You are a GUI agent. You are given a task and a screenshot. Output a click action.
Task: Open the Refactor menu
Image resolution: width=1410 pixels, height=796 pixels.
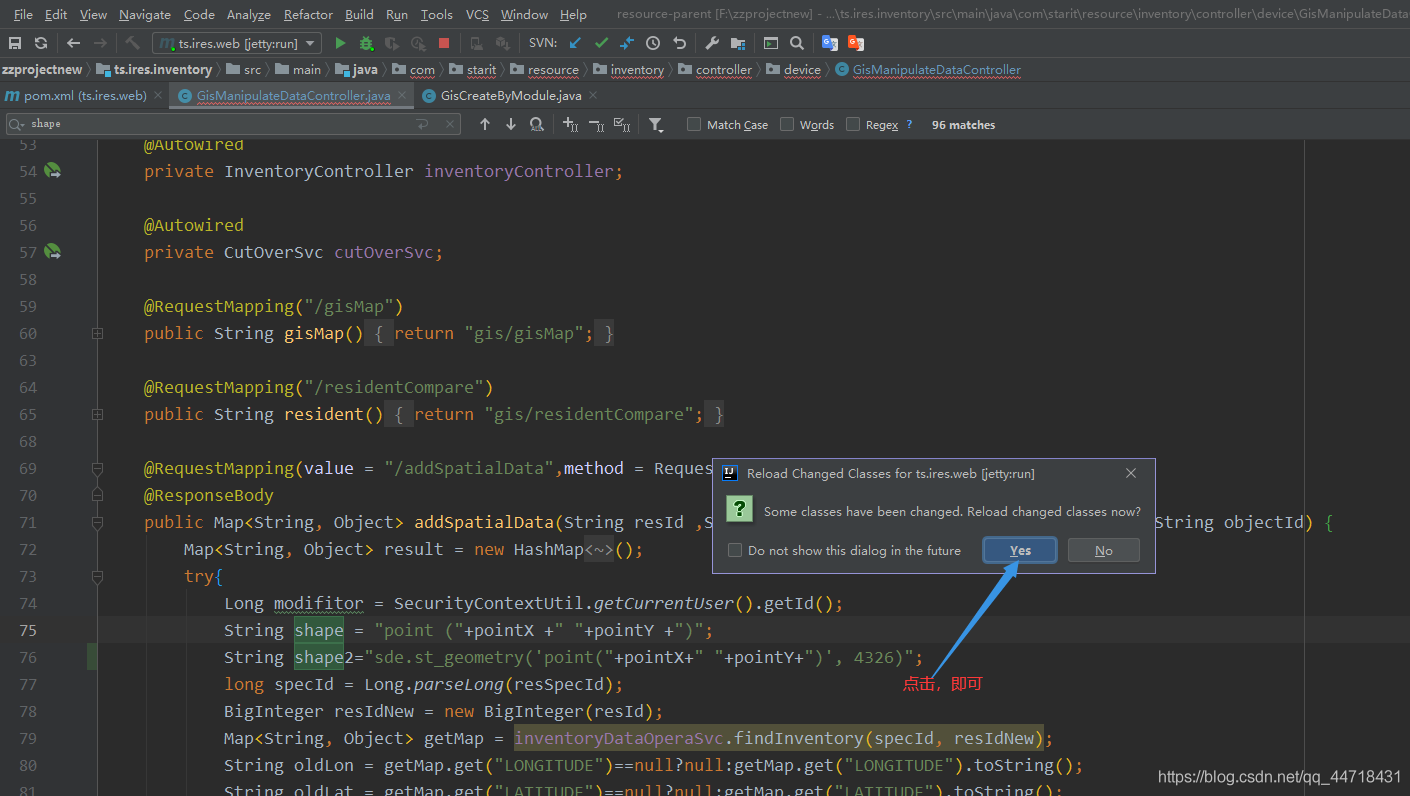[x=308, y=15]
